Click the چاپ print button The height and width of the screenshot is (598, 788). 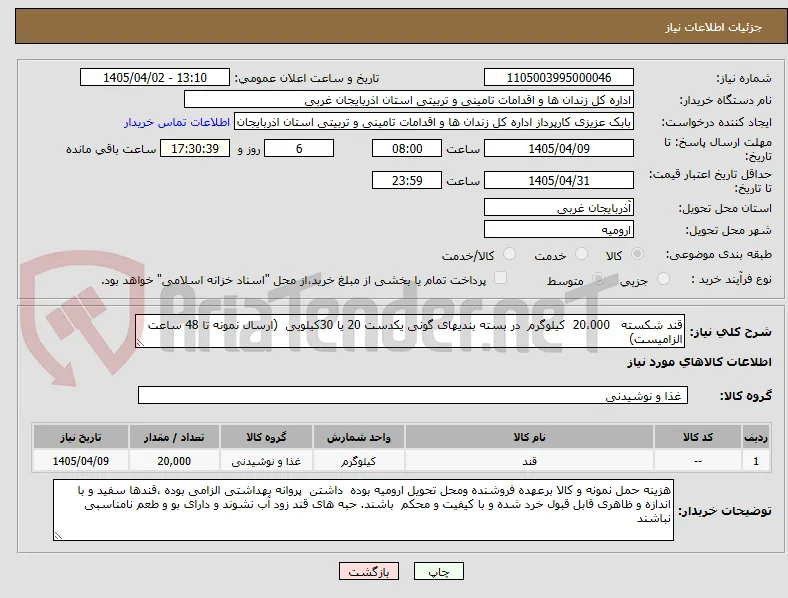pyautogui.click(x=439, y=571)
